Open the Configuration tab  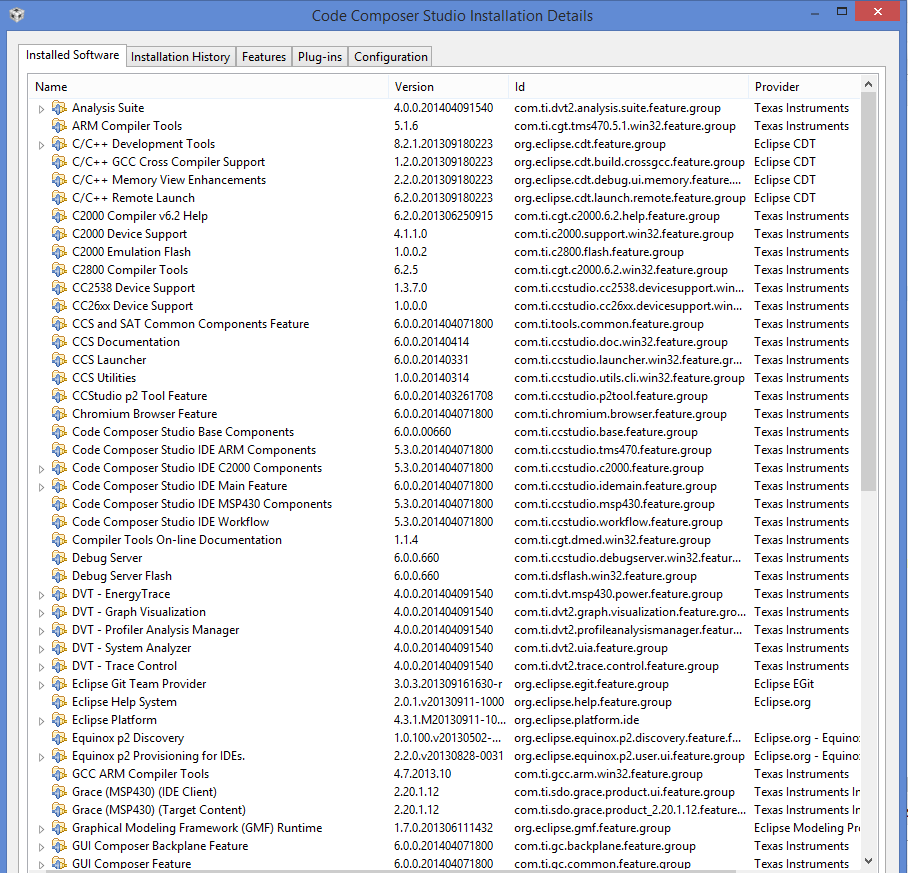coord(391,57)
